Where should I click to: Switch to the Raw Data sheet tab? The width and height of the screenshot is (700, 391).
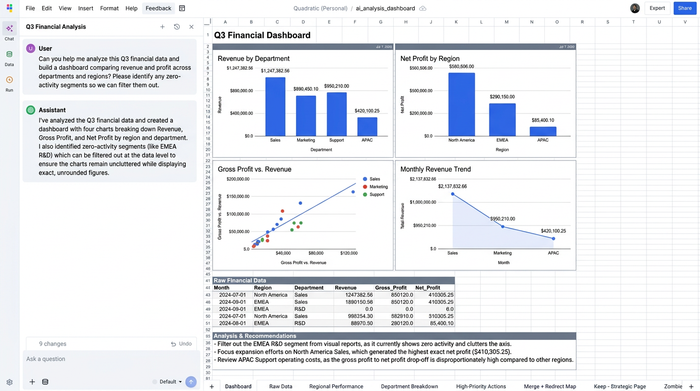pyautogui.click(x=280, y=386)
